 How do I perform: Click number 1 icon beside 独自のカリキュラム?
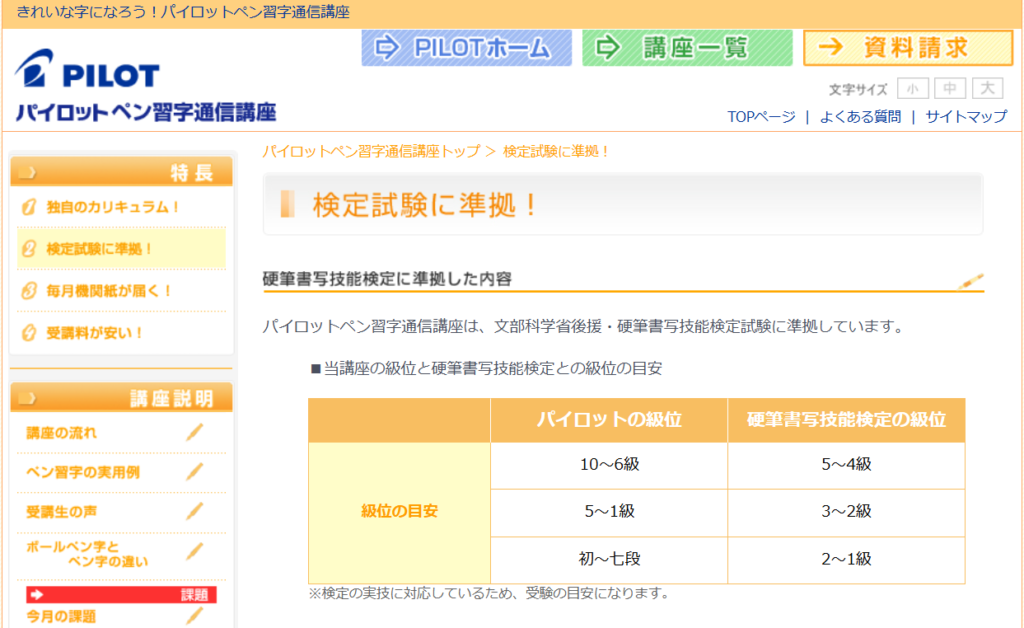(29, 207)
